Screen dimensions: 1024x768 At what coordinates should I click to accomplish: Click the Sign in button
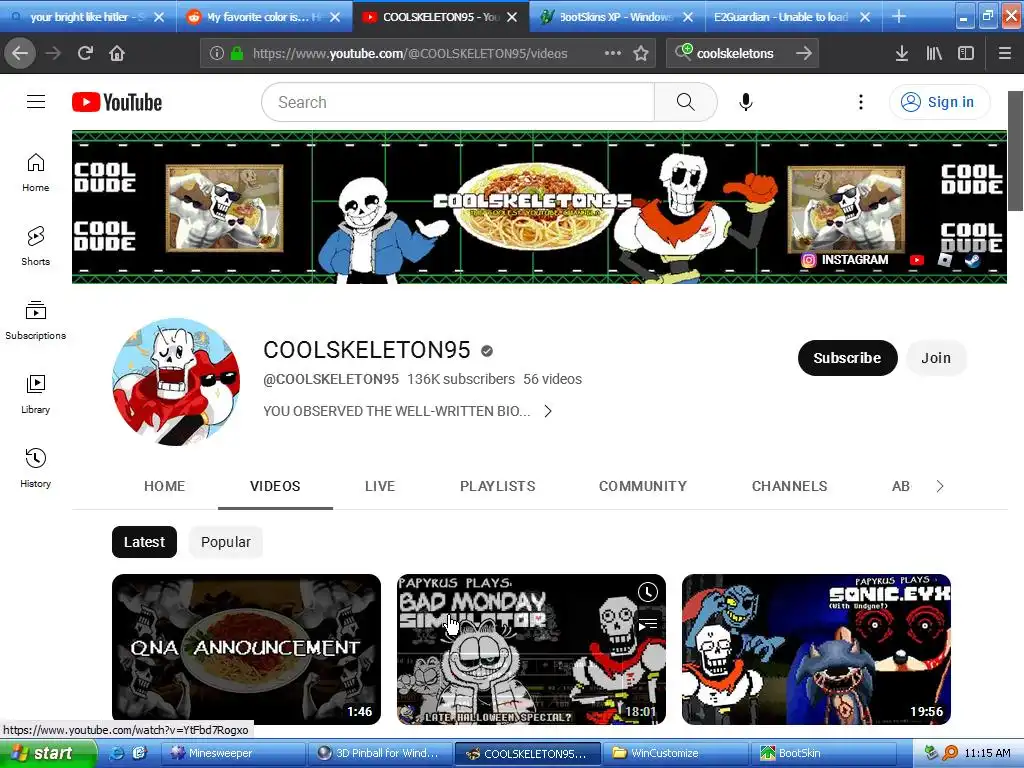(939, 102)
